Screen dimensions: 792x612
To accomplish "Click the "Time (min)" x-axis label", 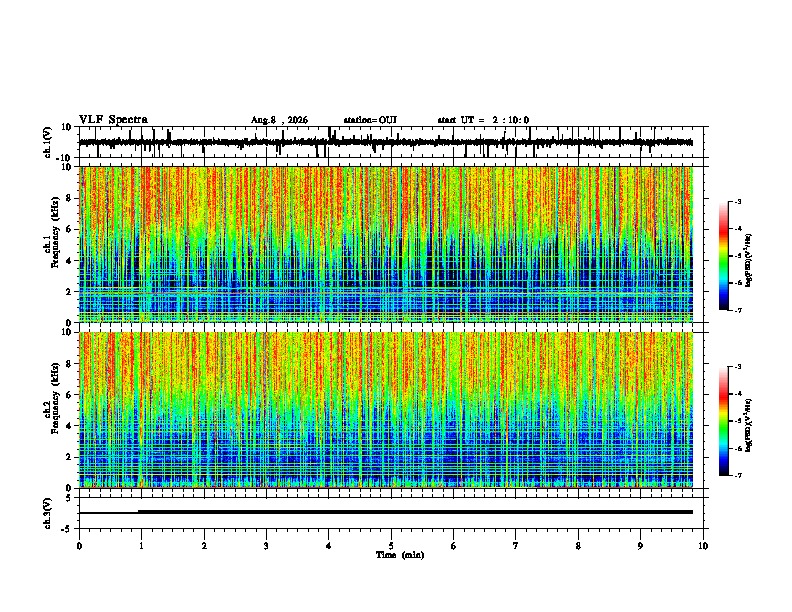I will click(400, 555).
